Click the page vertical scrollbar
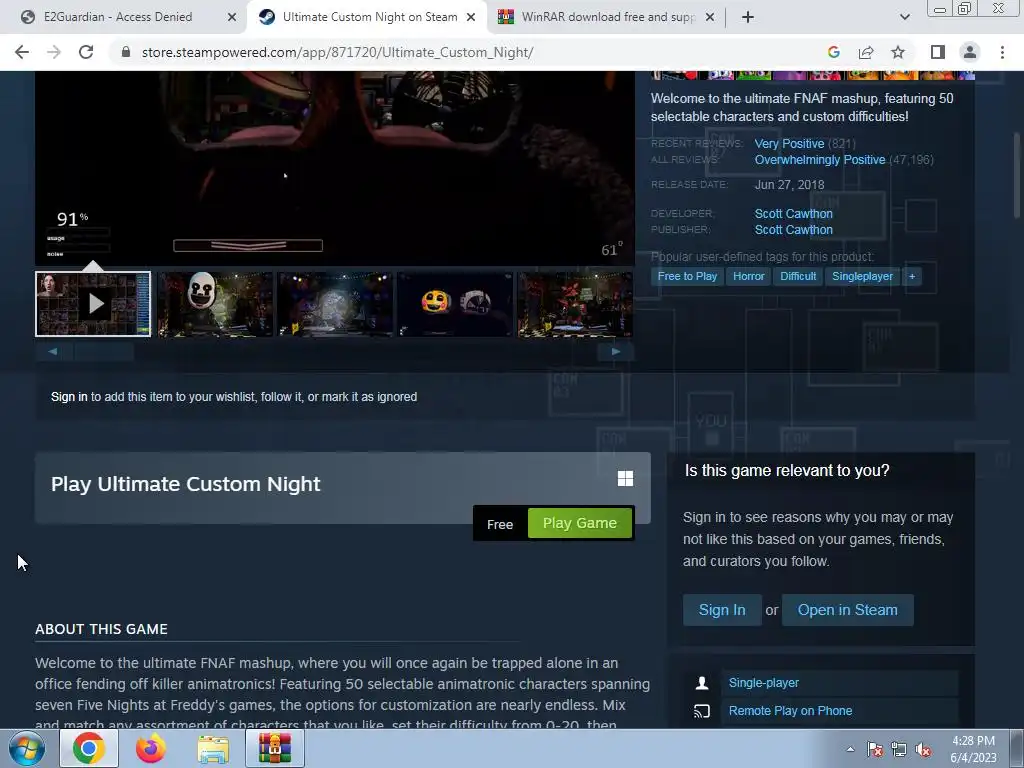This screenshot has height=768, width=1024. [1016, 176]
